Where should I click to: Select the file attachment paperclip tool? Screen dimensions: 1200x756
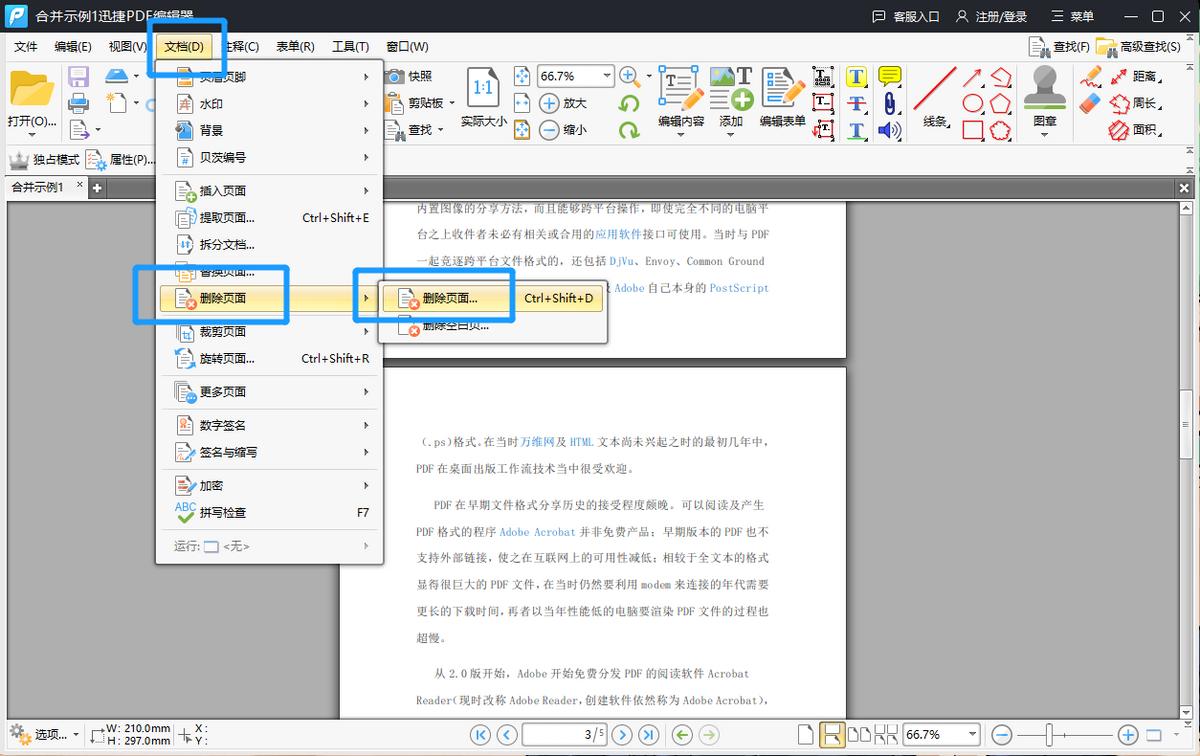pos(889,104)
